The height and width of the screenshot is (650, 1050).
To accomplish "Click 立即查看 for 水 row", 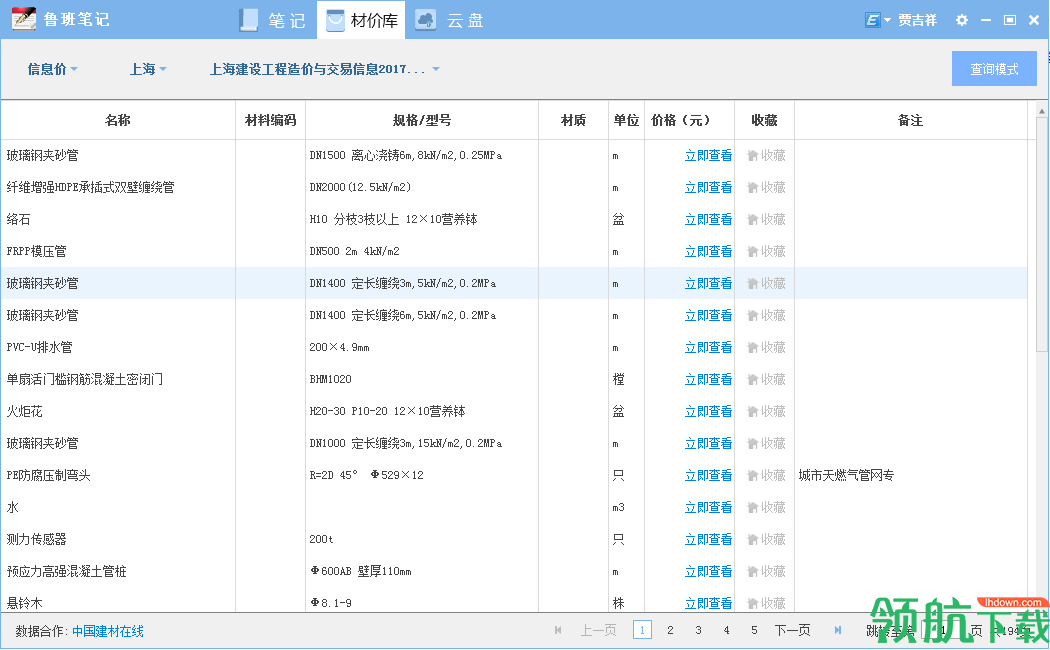I will [x=708, y=507].
